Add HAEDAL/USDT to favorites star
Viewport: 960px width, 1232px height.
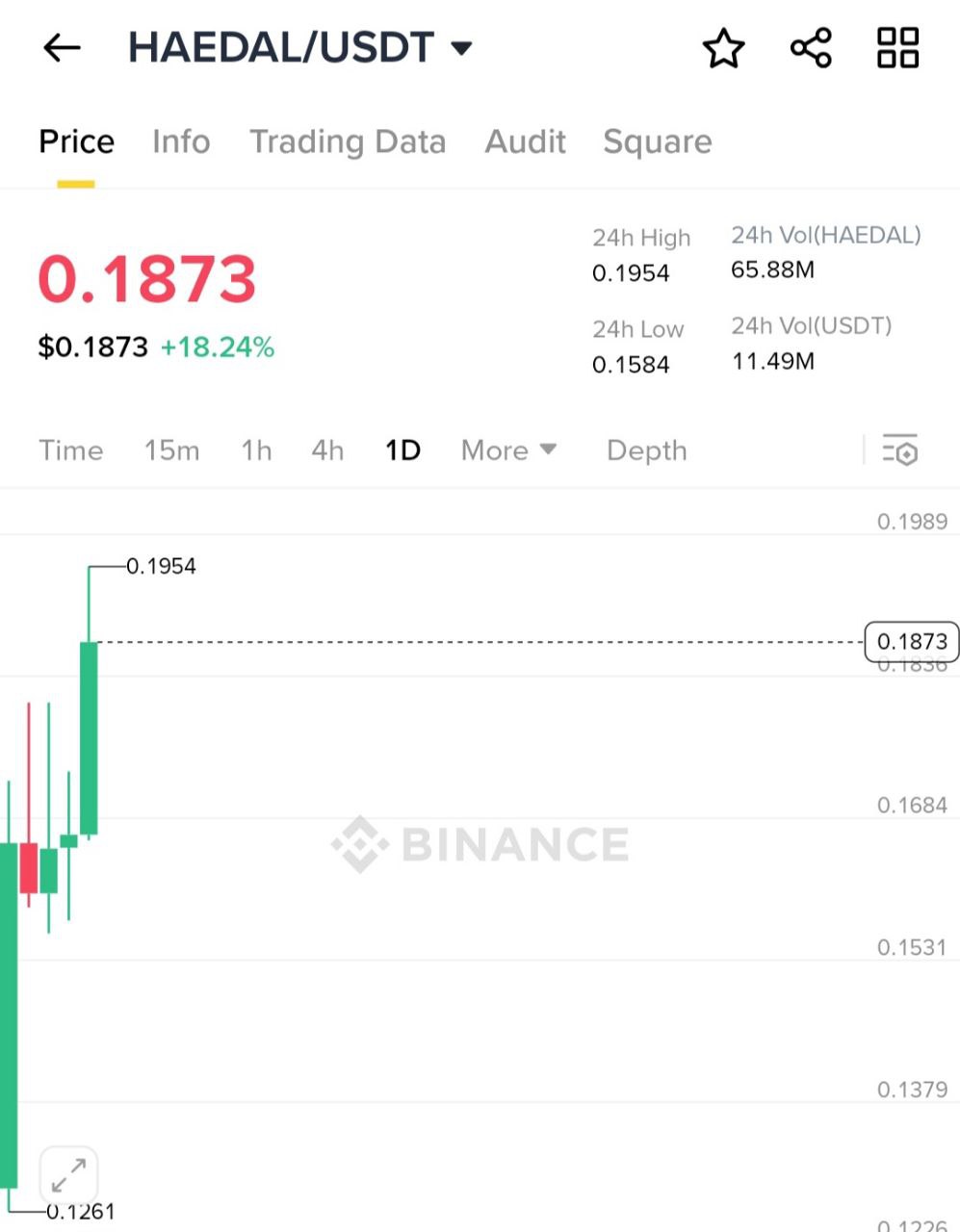coord(723,48)
